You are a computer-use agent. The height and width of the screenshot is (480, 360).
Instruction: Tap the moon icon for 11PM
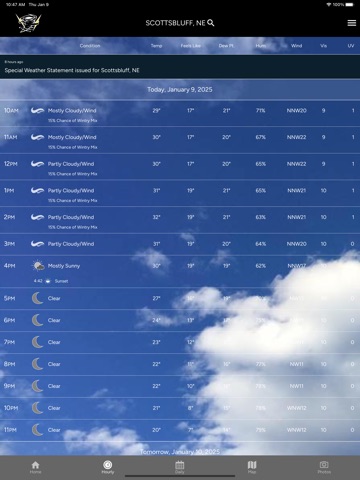pyautogui.click(x=37, y=430)
